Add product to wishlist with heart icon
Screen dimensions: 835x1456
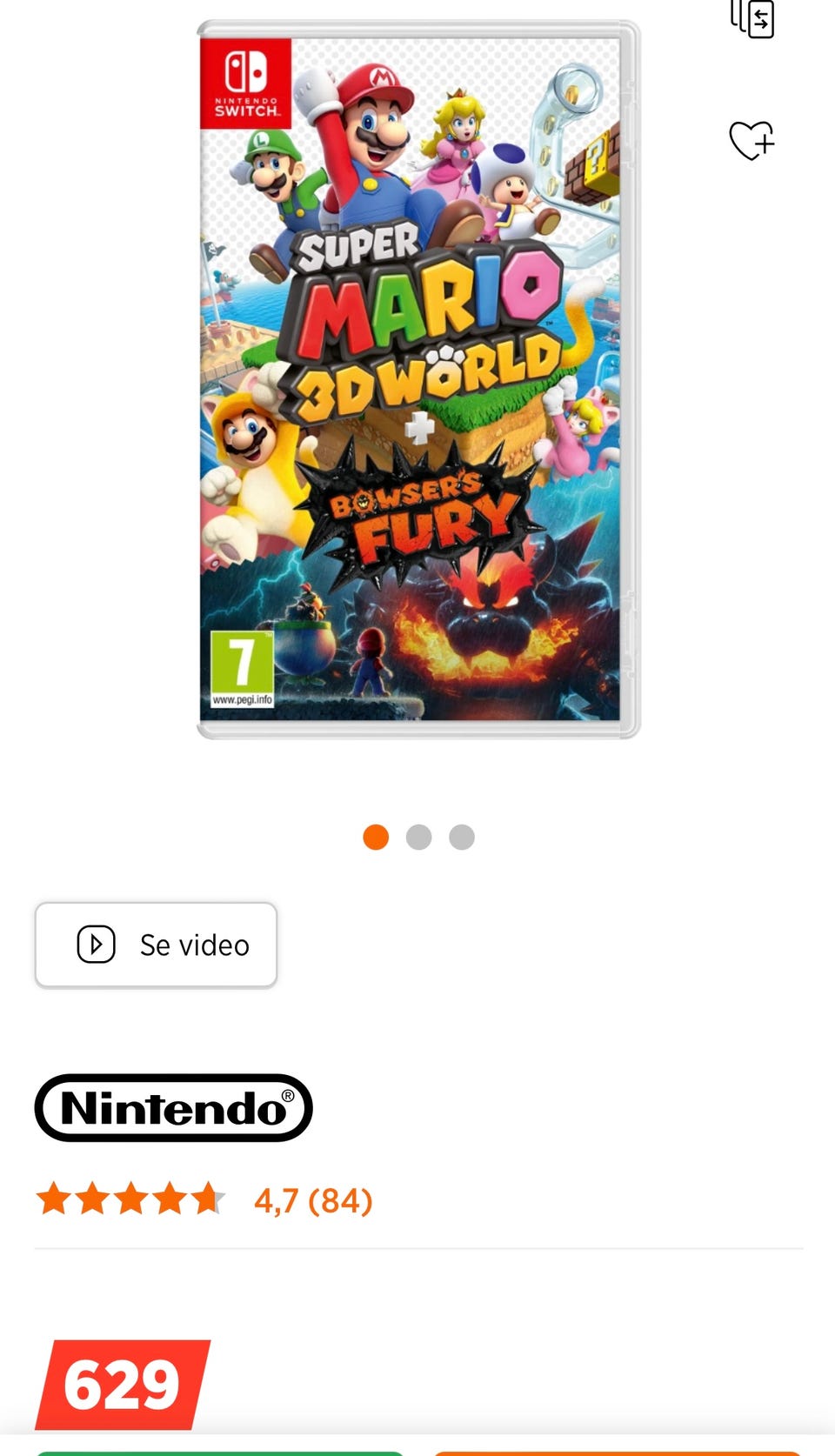(751, 140)
